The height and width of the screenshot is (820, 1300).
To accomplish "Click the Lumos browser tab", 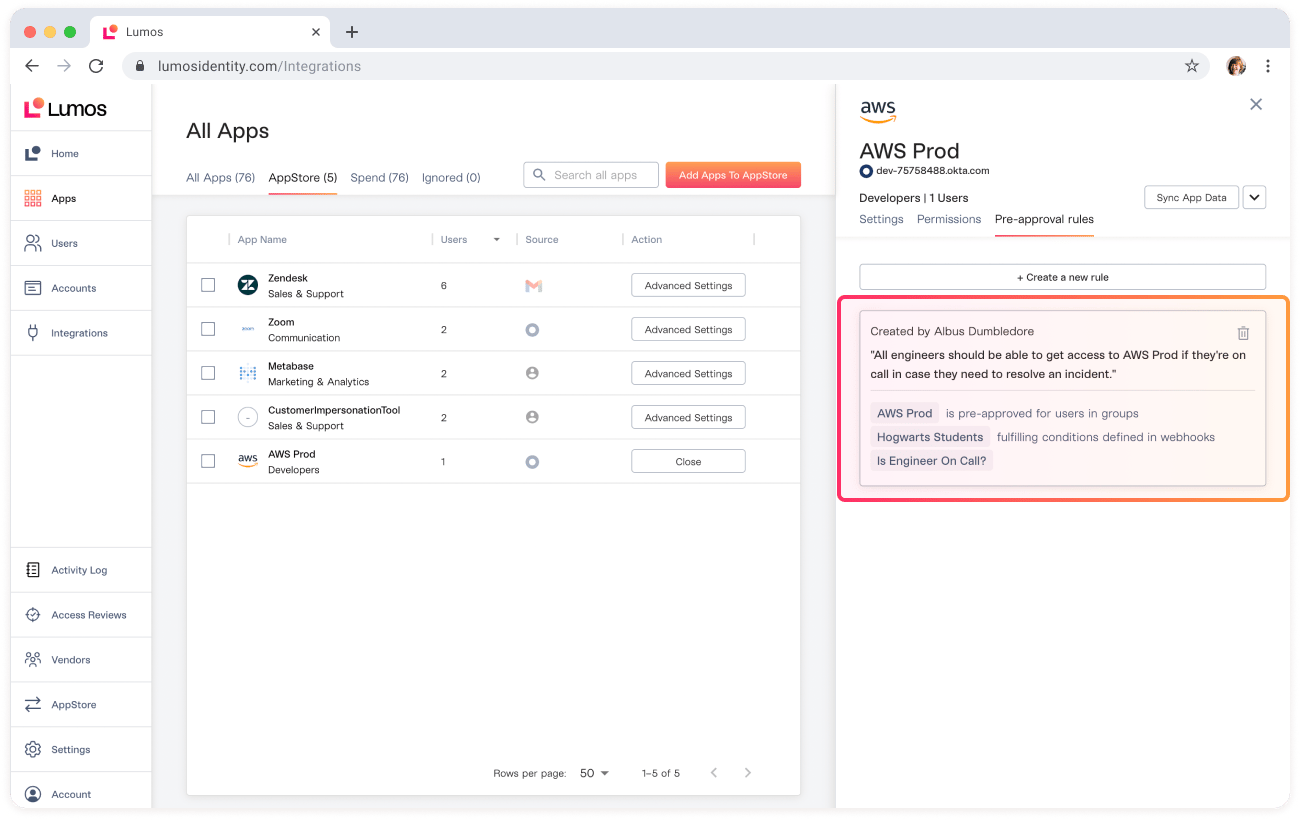I will (212, 32).
